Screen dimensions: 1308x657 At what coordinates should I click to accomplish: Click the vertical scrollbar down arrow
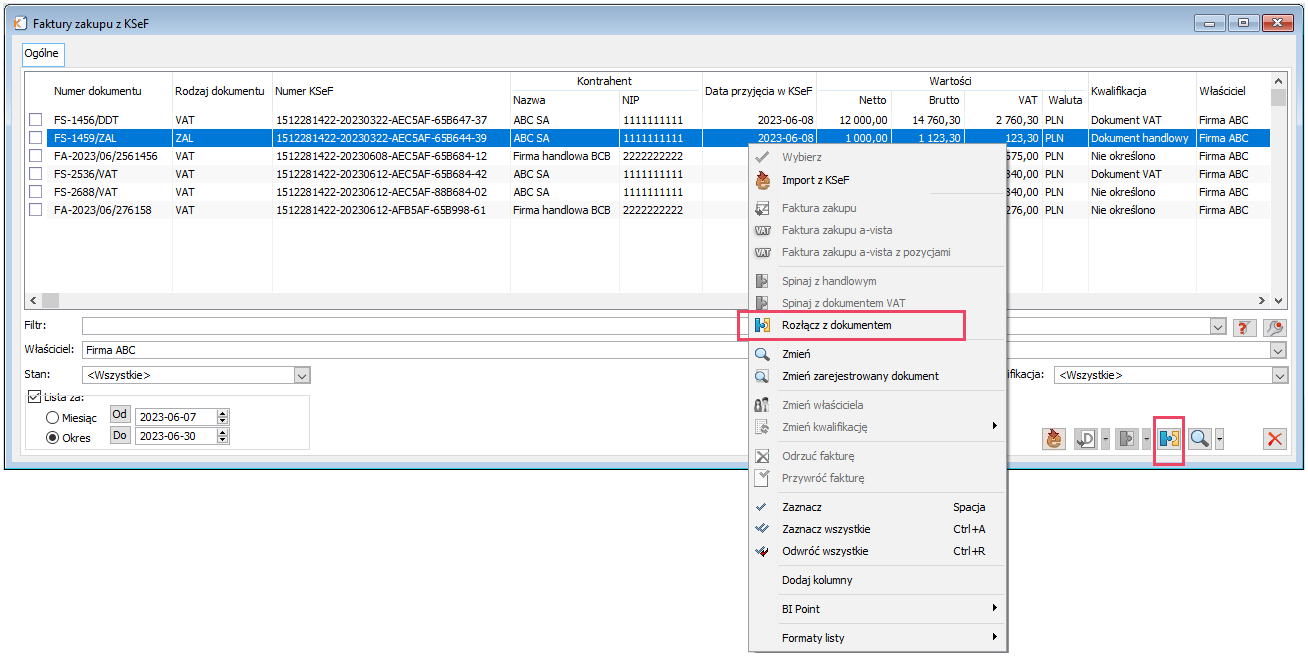coord(1279,300)
